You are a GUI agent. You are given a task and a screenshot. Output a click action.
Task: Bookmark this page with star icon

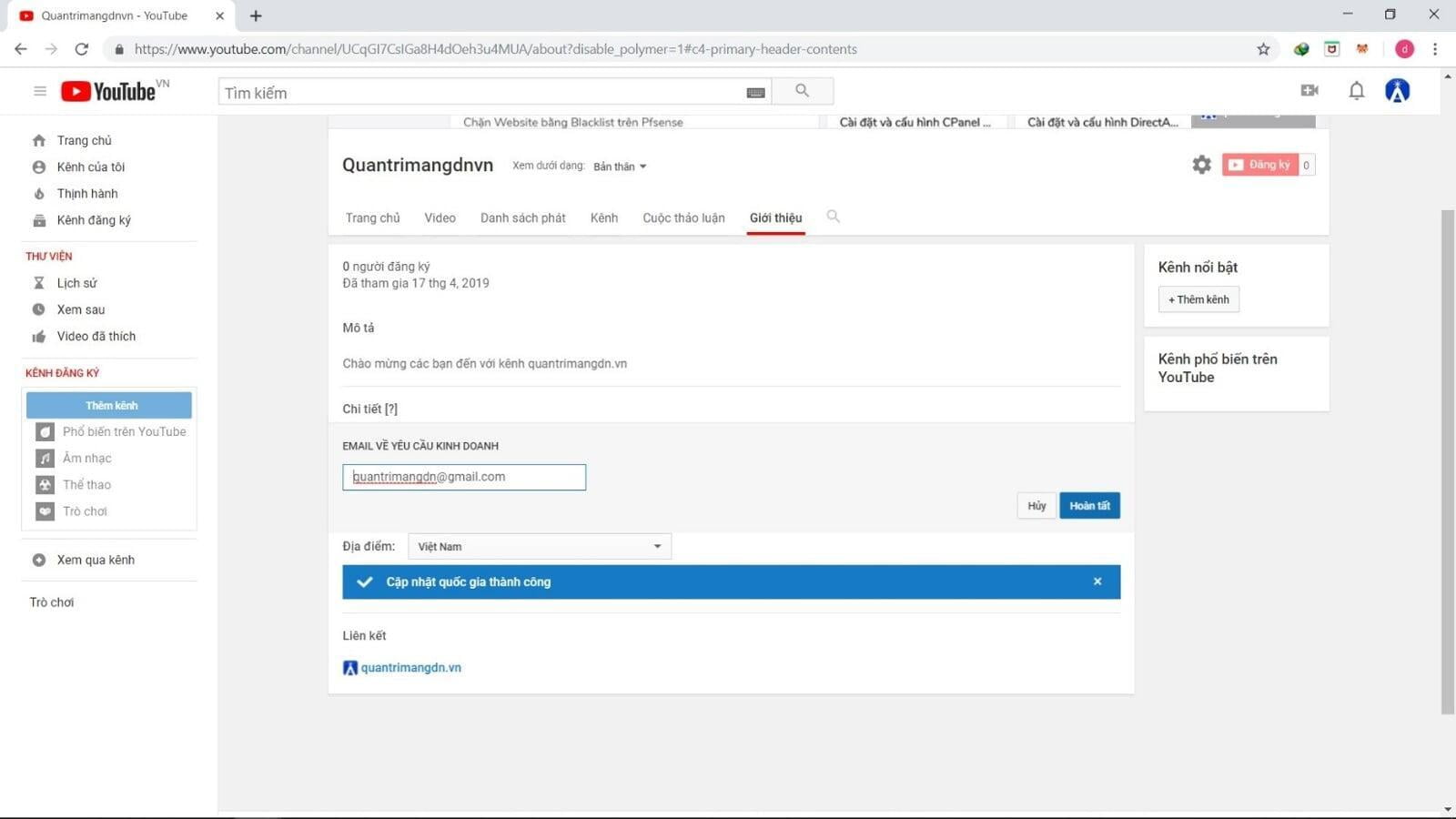1263,49
